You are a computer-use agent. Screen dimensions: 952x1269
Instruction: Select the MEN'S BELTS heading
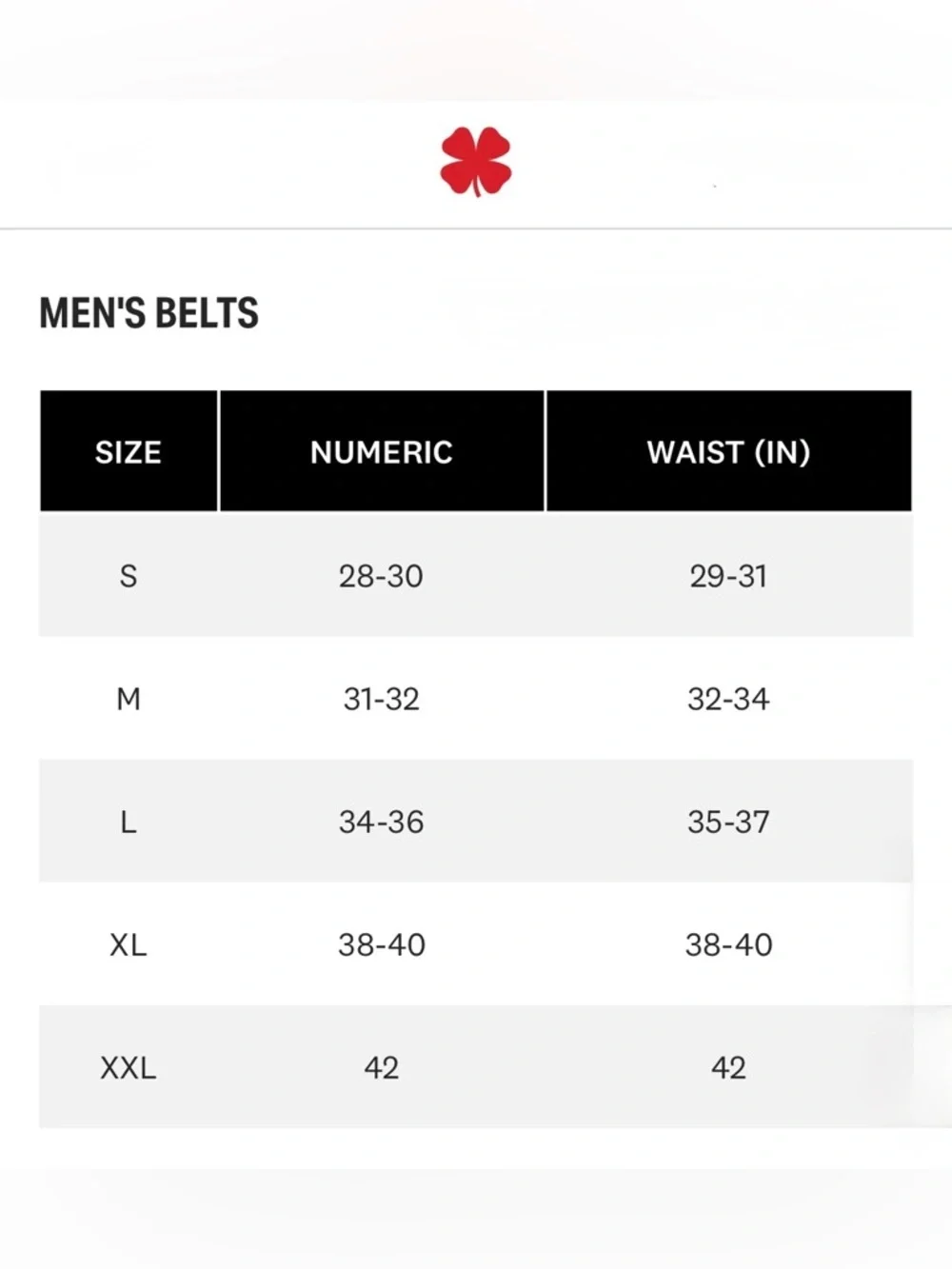[x=149, y=313]
